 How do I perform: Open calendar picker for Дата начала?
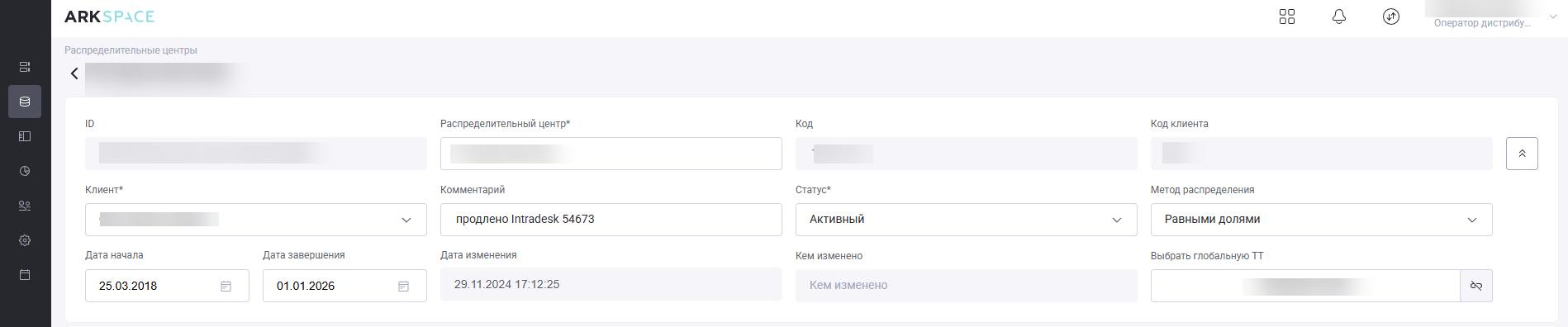(x=226, y=286)
